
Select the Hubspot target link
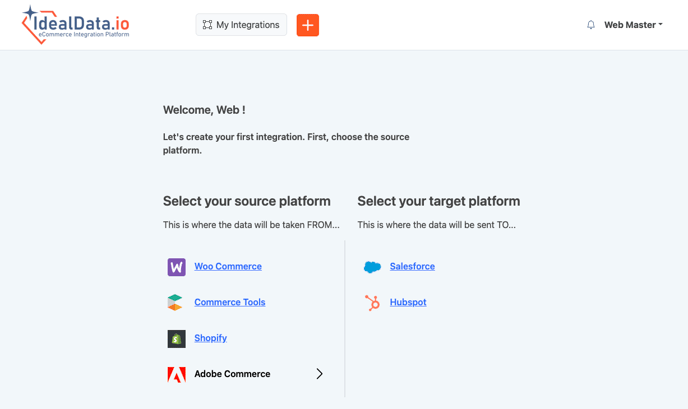408,302
